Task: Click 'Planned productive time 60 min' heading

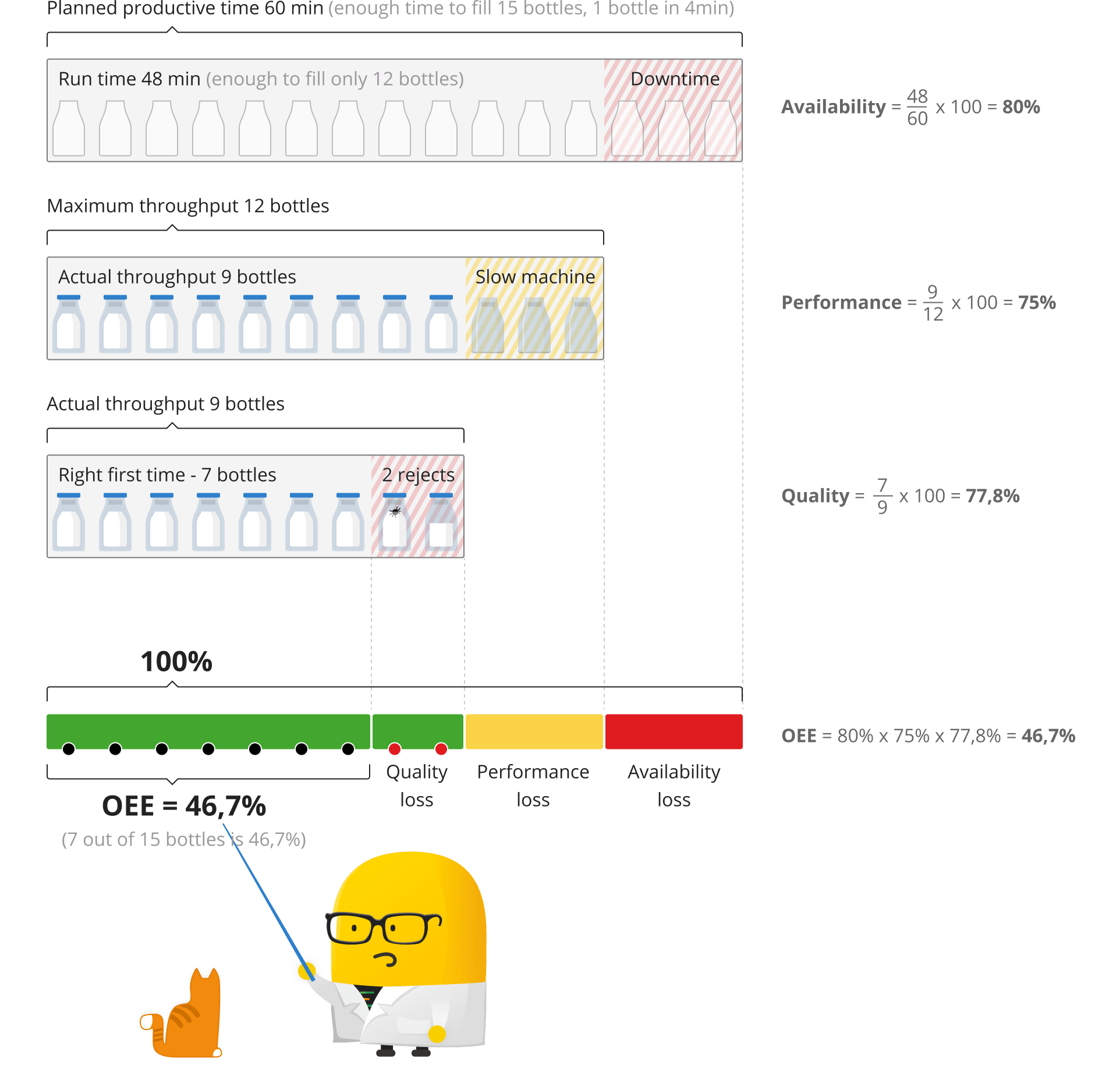Action: click(x=185, y=8)
